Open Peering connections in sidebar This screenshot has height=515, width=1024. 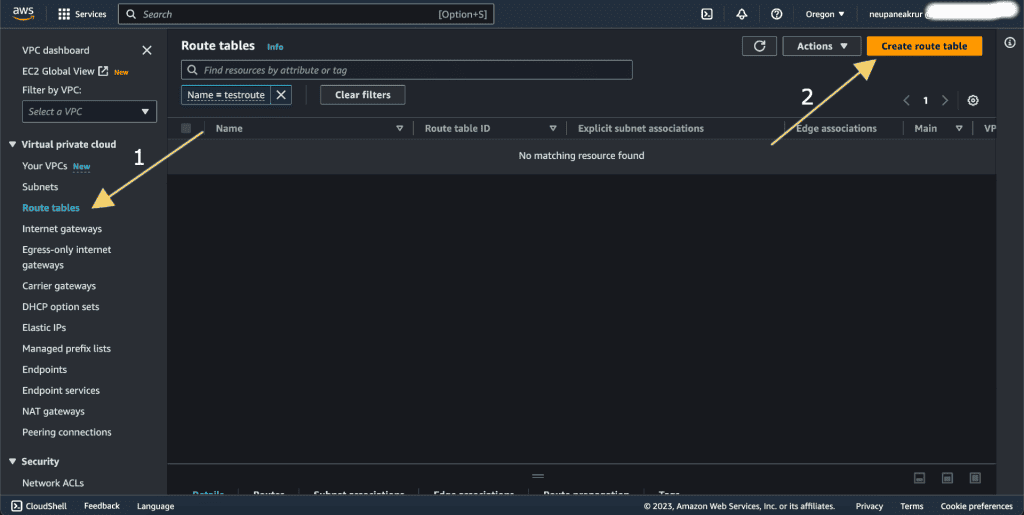tap(67, 432)
